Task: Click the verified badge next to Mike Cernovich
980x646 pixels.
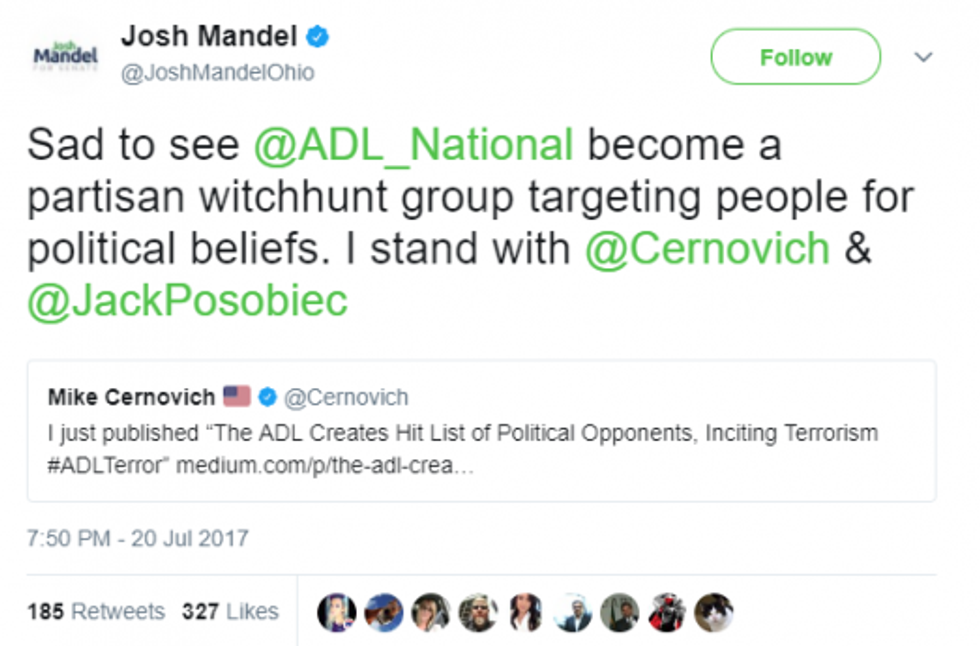Action: 267,397
